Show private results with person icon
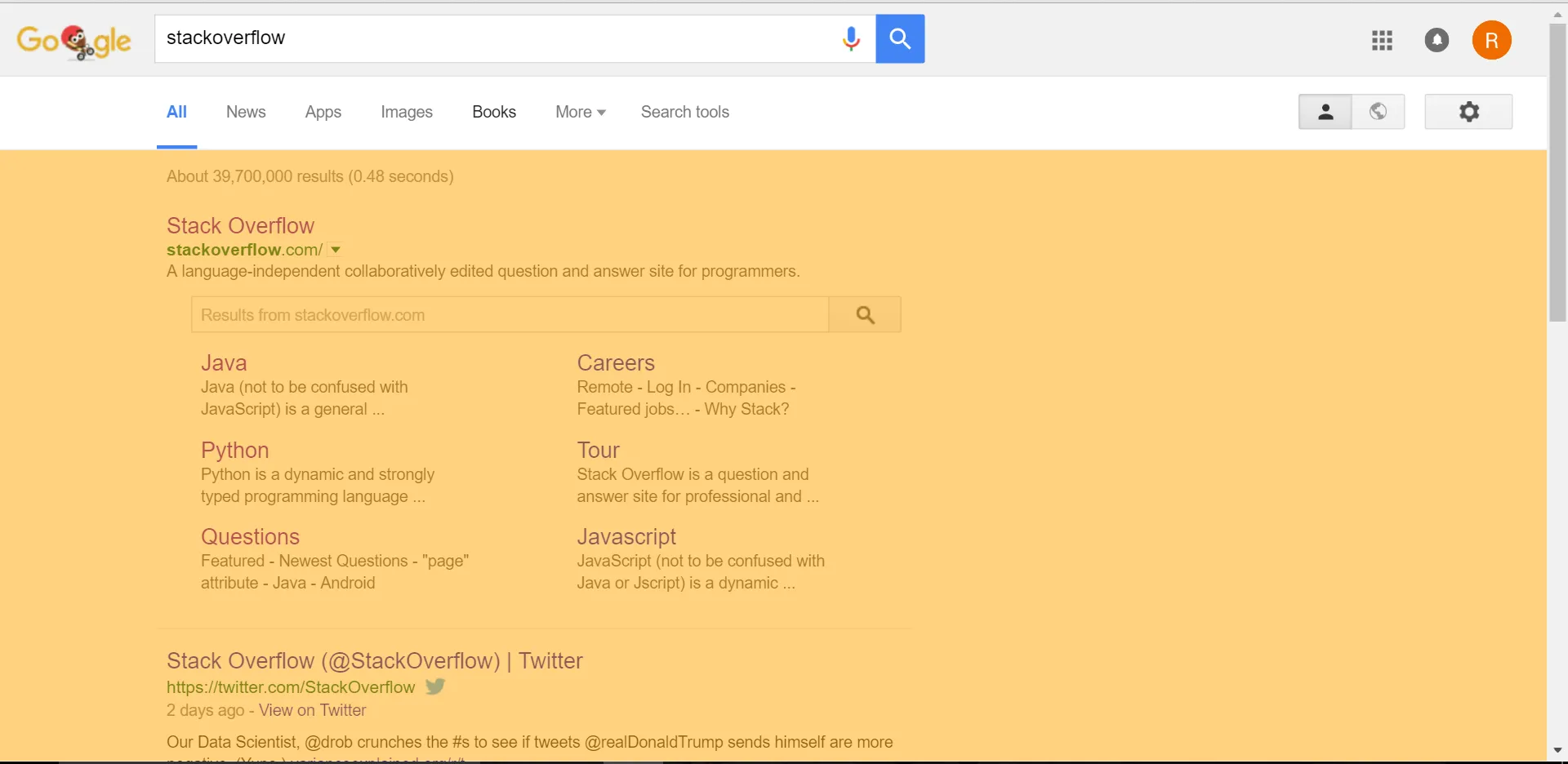 pyautogui.click(x=1325, y=112)
